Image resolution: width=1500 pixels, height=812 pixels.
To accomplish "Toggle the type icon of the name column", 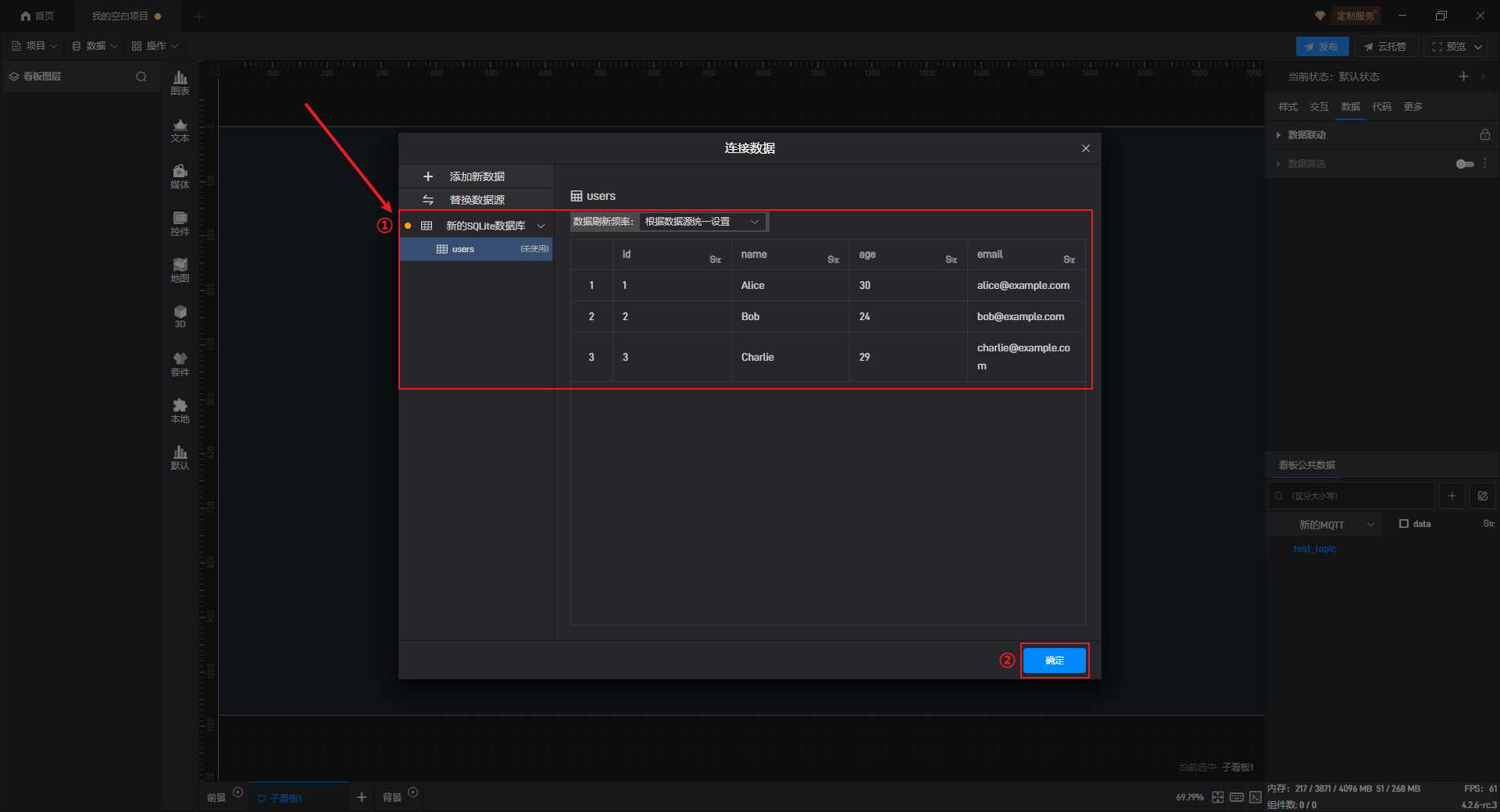I will pos(833,259).
